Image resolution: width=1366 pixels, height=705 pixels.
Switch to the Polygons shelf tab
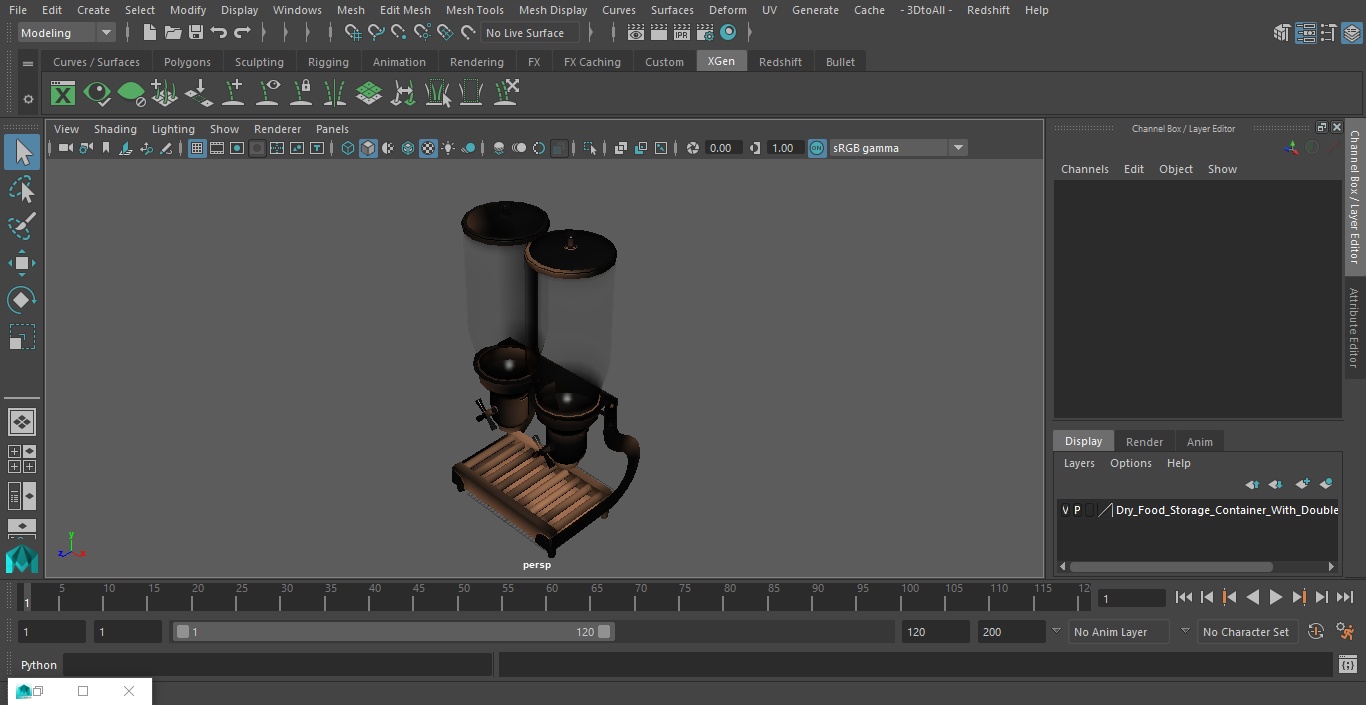click(x=187, y=62)
